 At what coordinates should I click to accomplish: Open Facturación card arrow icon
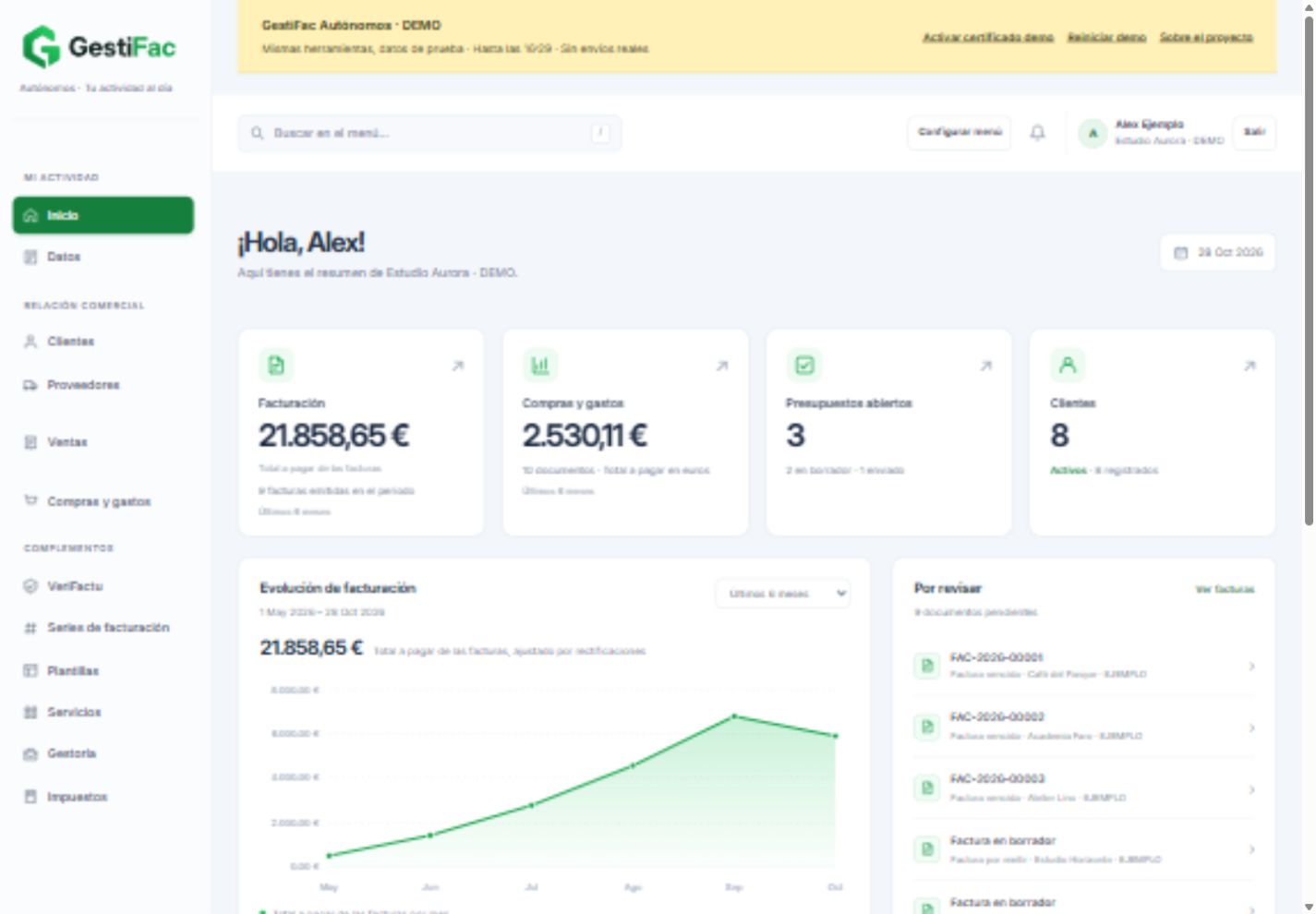coord(457,367)
